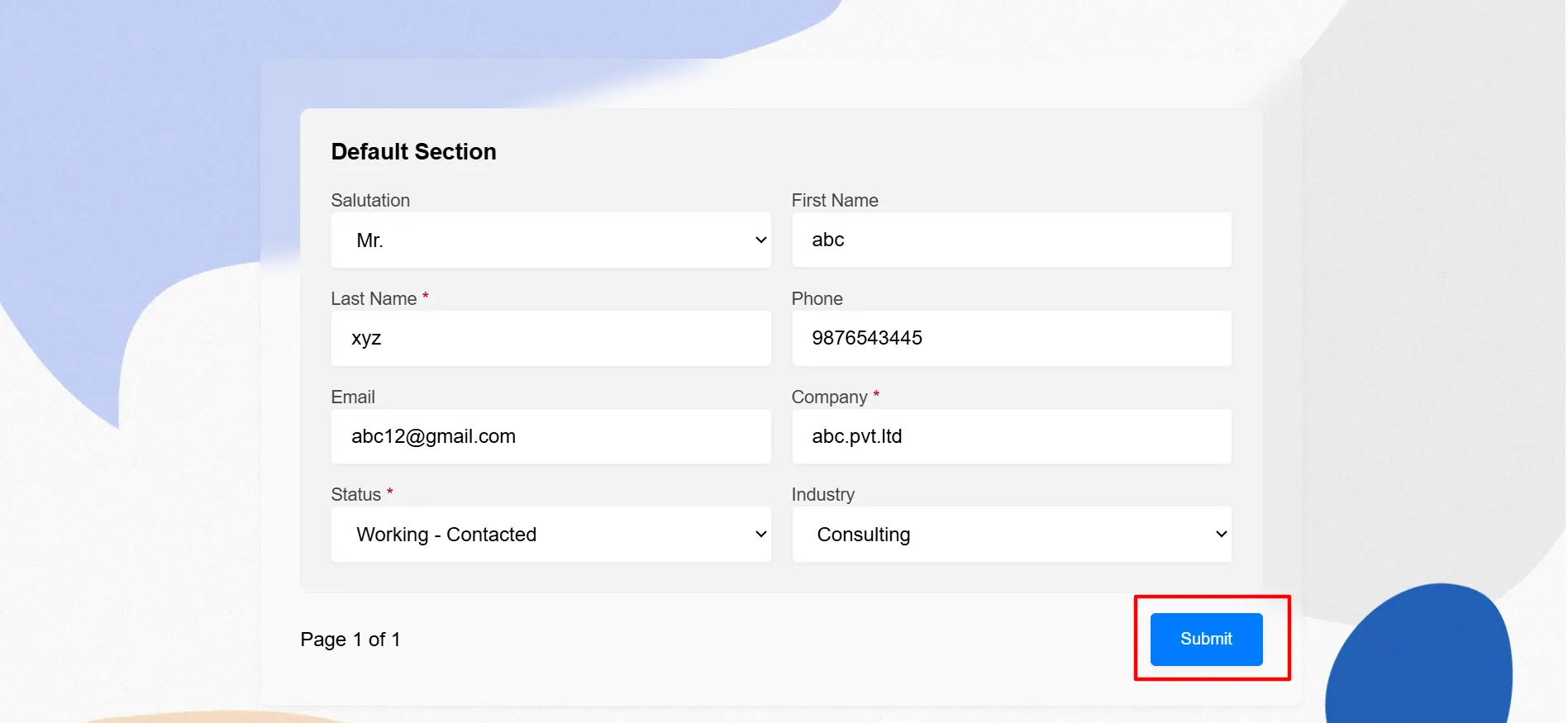Click the Email label text
Screen dimensions: 1568x723
tap(353, 397)
